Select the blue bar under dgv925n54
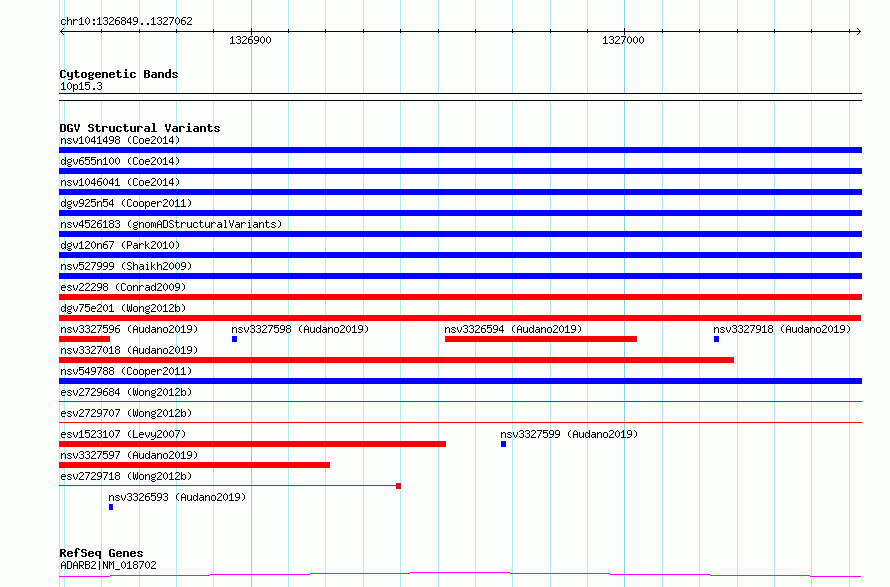 coord(460,213)
